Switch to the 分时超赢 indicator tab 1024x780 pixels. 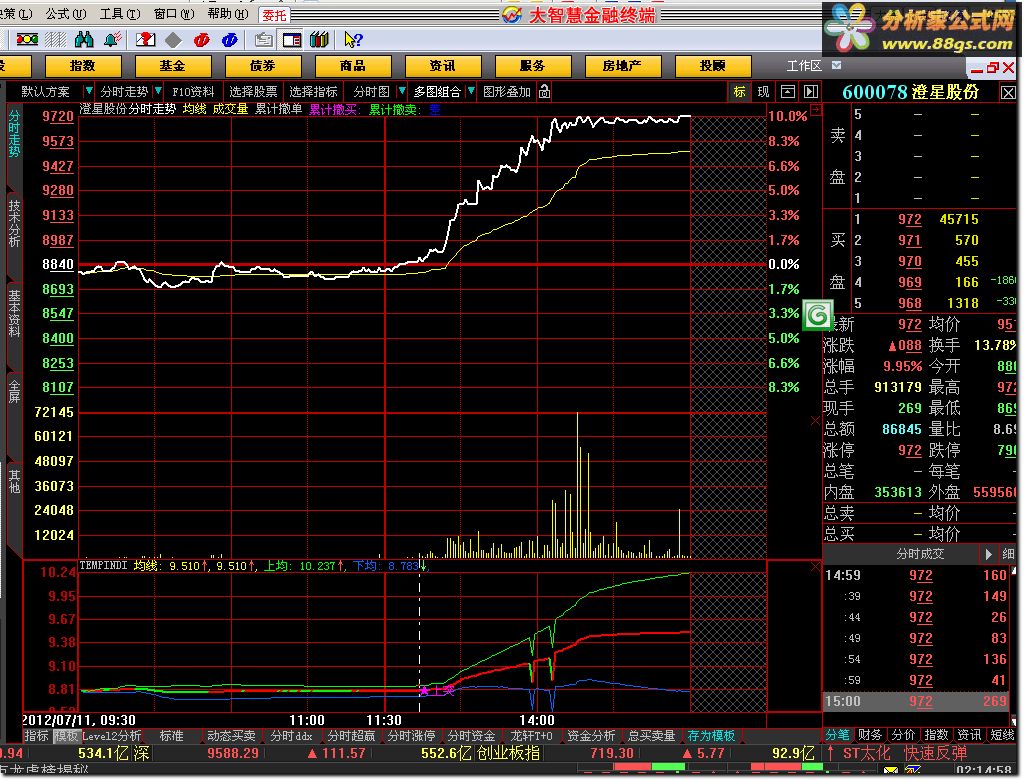(351, 736)
